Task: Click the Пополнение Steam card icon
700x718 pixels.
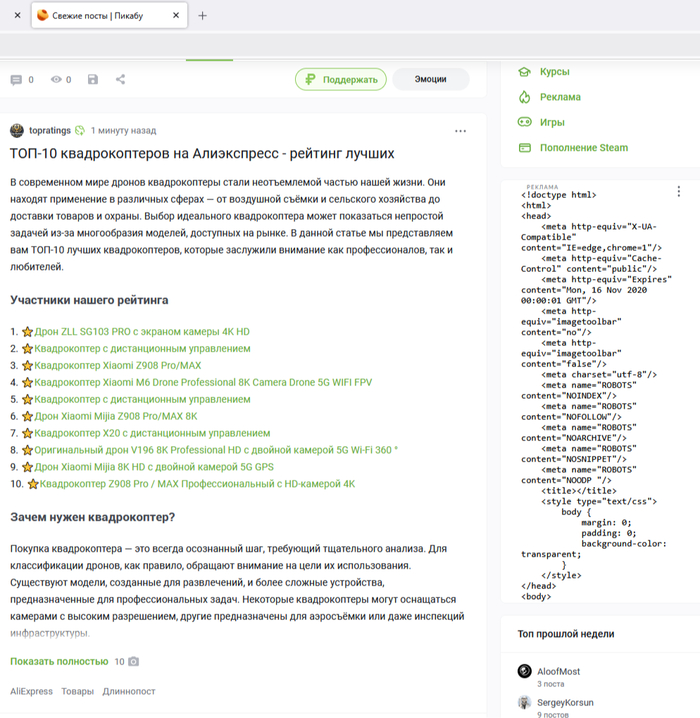Action: [524, 147]
